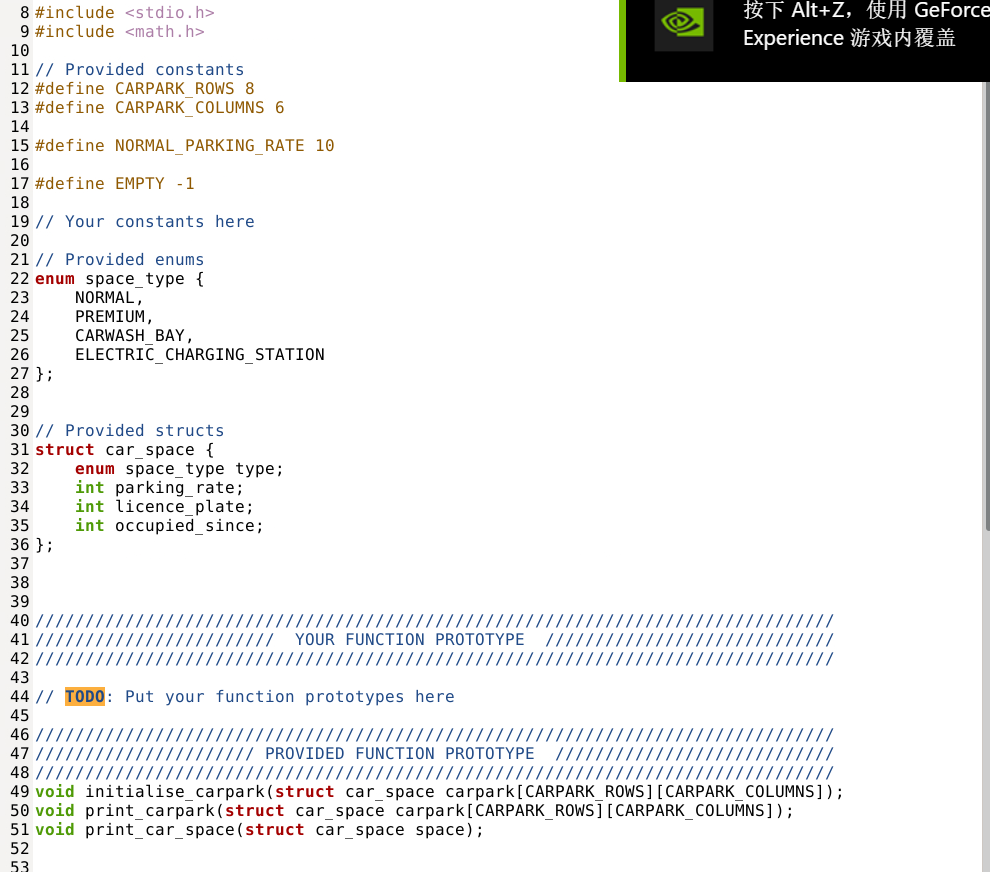Click the print_car_space function prototype

click(x=259, y=830)
